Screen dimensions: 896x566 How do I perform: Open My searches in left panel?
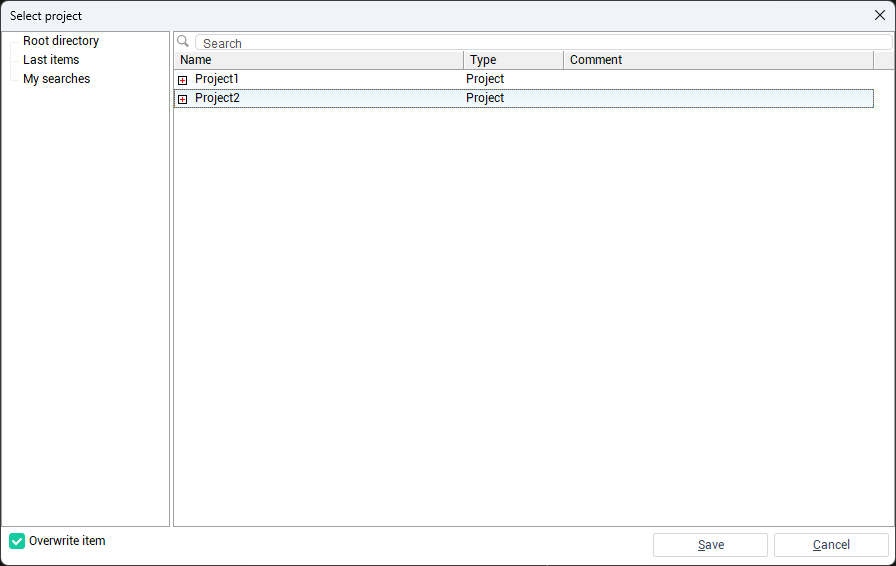point(56,79)
